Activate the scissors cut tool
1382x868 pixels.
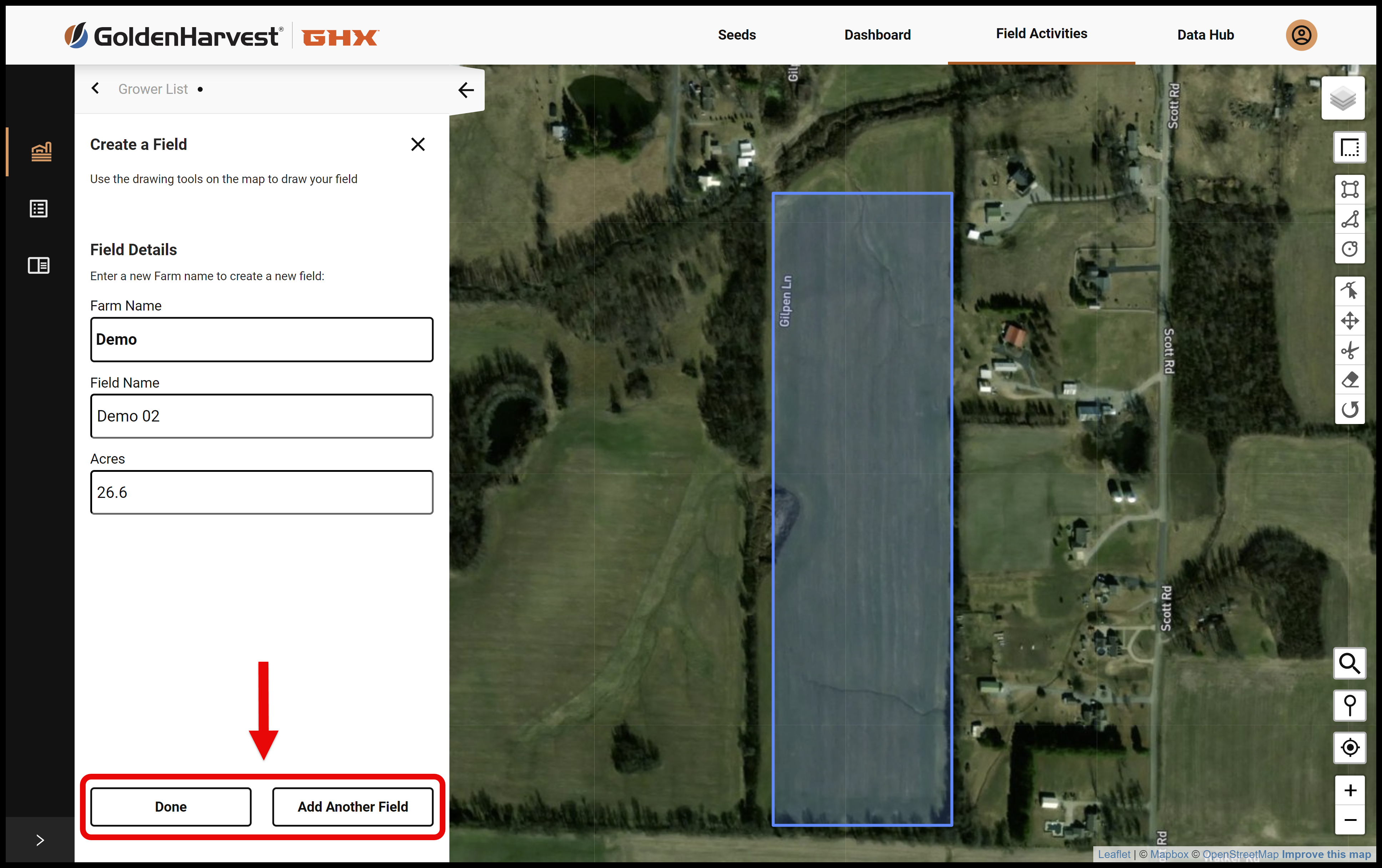point(1349,350)
